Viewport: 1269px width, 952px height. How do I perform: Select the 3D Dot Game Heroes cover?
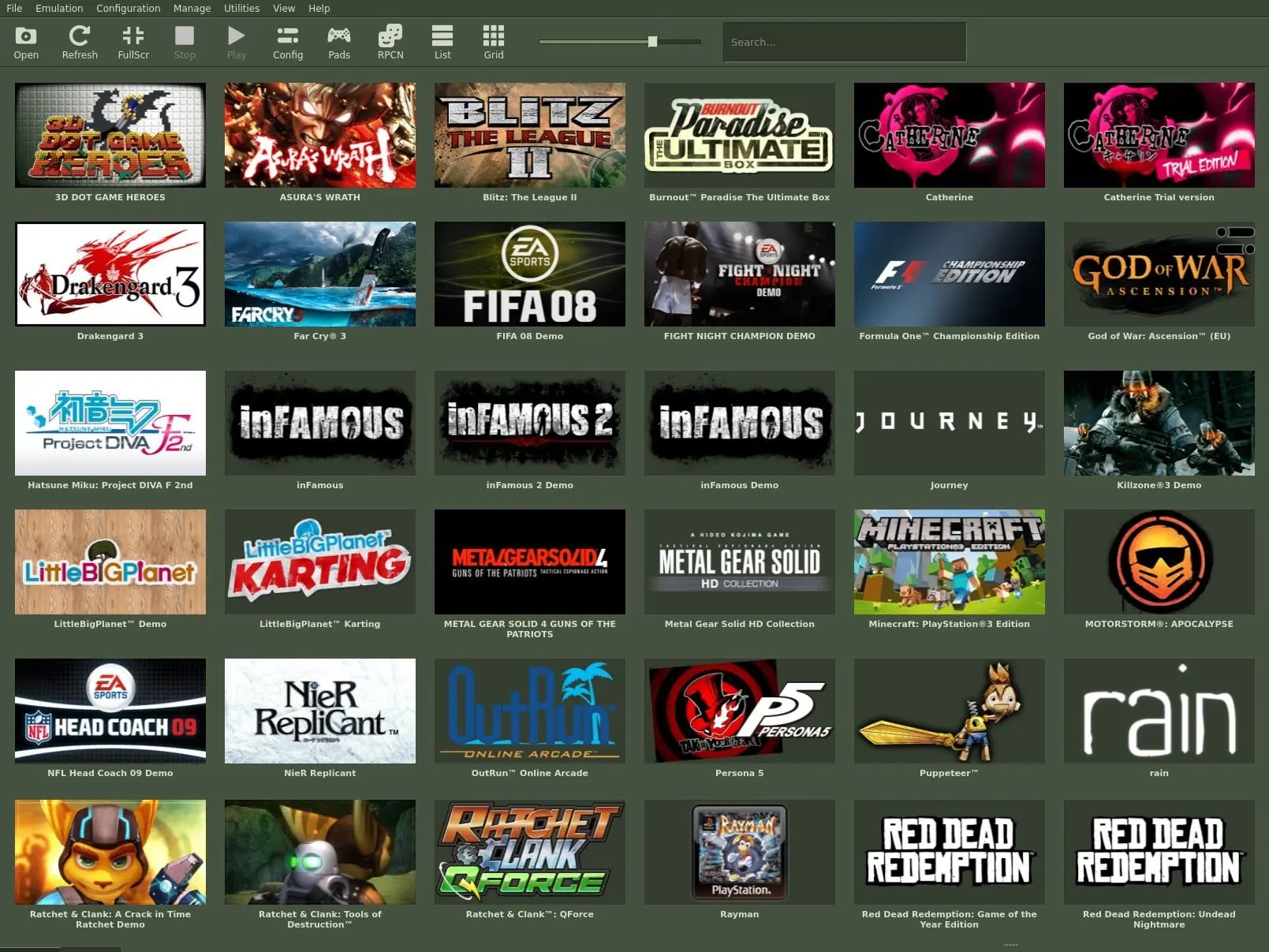coord(110,135)
